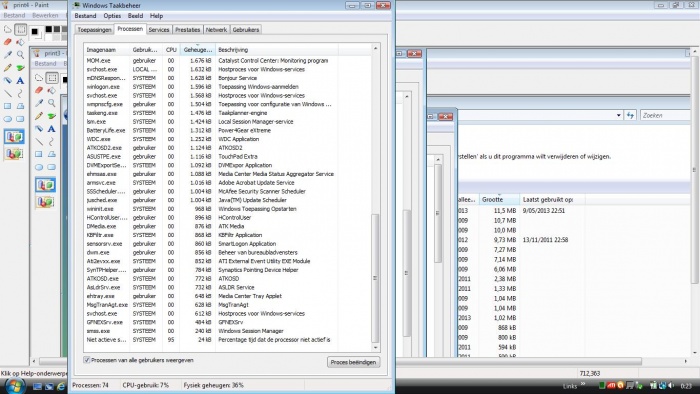This screenshot has height=394, width=700.
Task: Choose the Eraser tool in print4 Paint
Action: (8, 42)
